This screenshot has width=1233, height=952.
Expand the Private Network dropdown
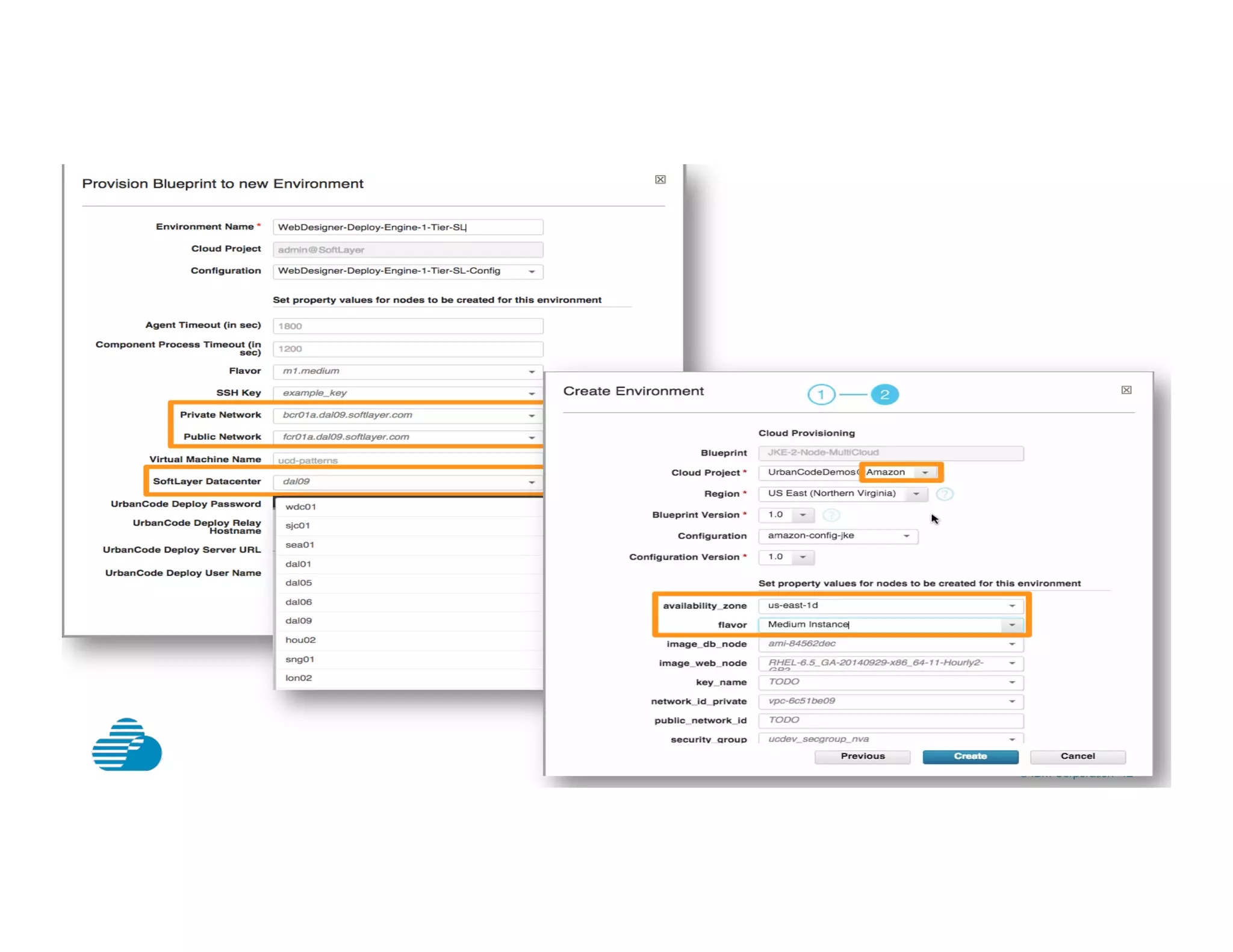click(x=532, y=415)
